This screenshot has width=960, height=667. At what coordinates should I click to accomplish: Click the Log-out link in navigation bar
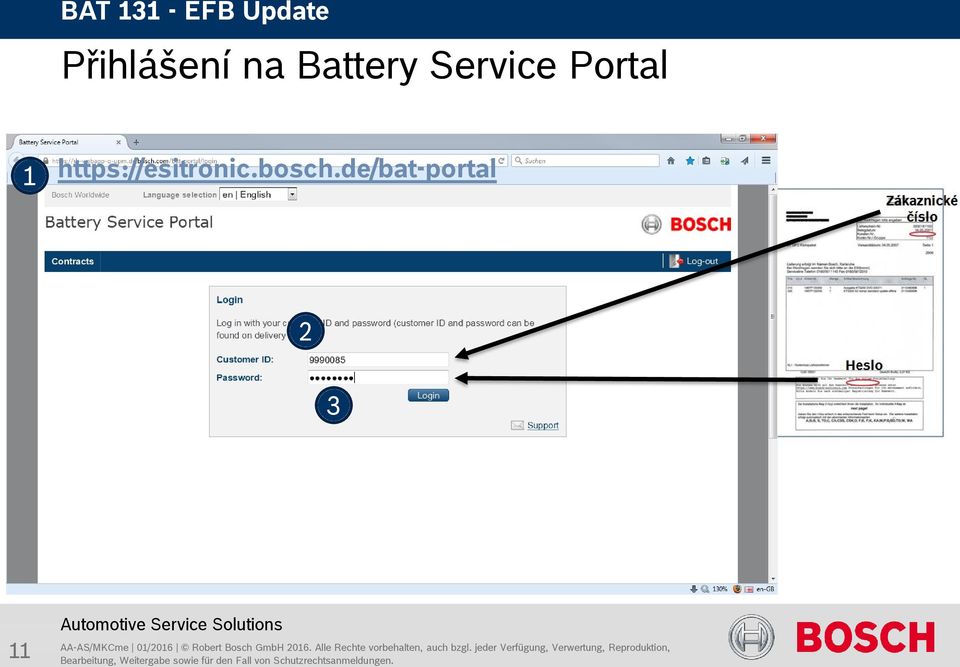[x=702, y=261]
